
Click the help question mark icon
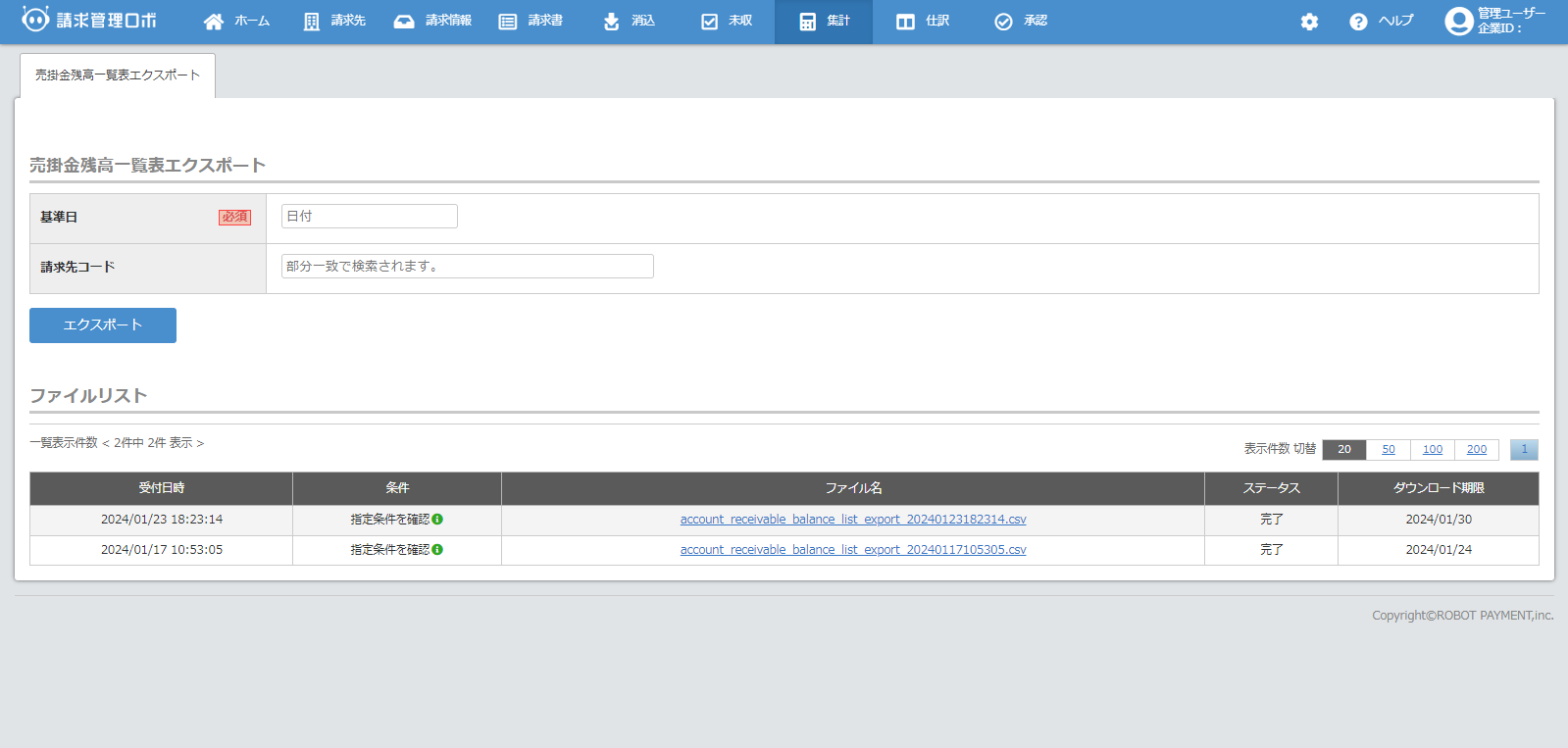1358,22
